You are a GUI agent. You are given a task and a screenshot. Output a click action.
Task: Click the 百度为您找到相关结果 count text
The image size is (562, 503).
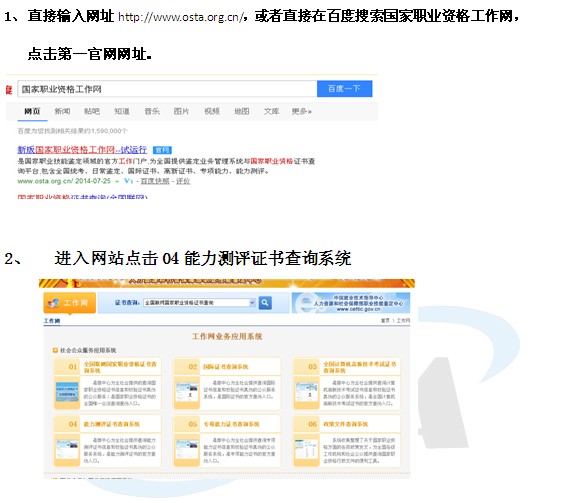click(72, 131)
